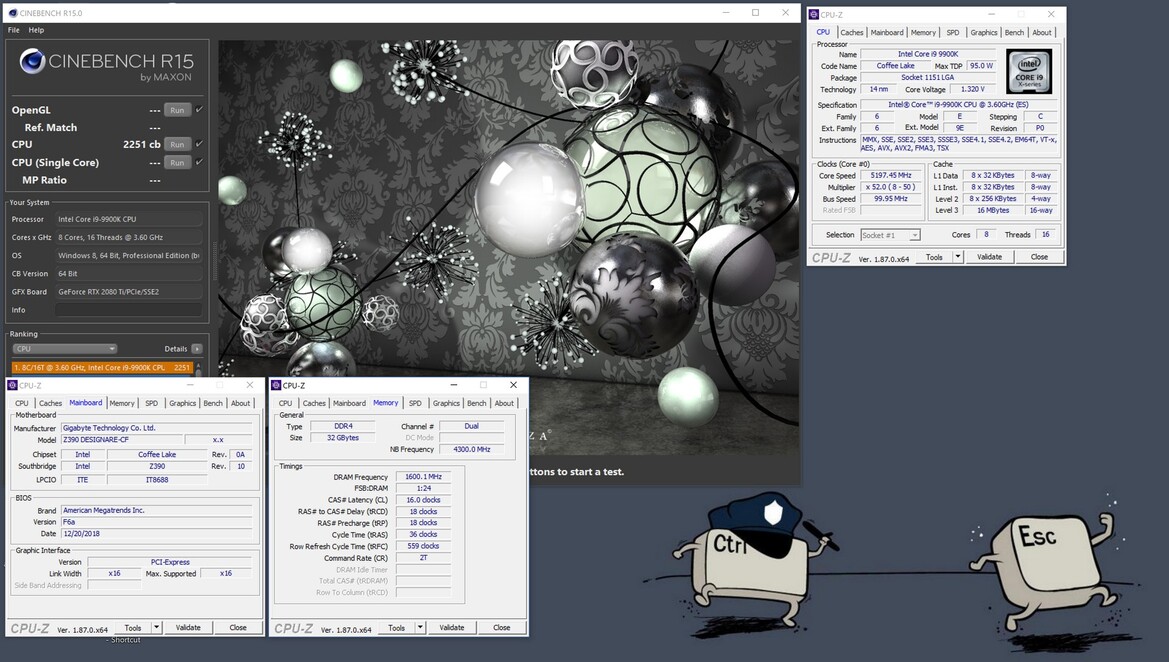This screenshot has height=662, width=1169.
Task: Open the Tools dropdown arrow in CPU-Z Memory window
Action: 420,628
